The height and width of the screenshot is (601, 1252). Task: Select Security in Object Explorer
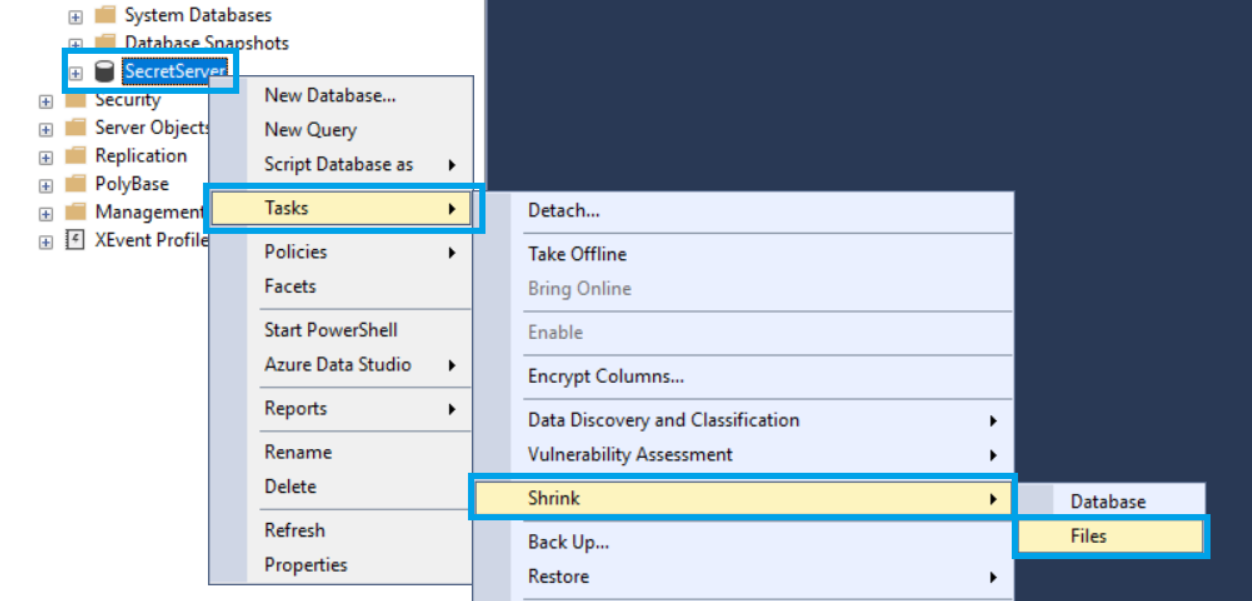127,100
